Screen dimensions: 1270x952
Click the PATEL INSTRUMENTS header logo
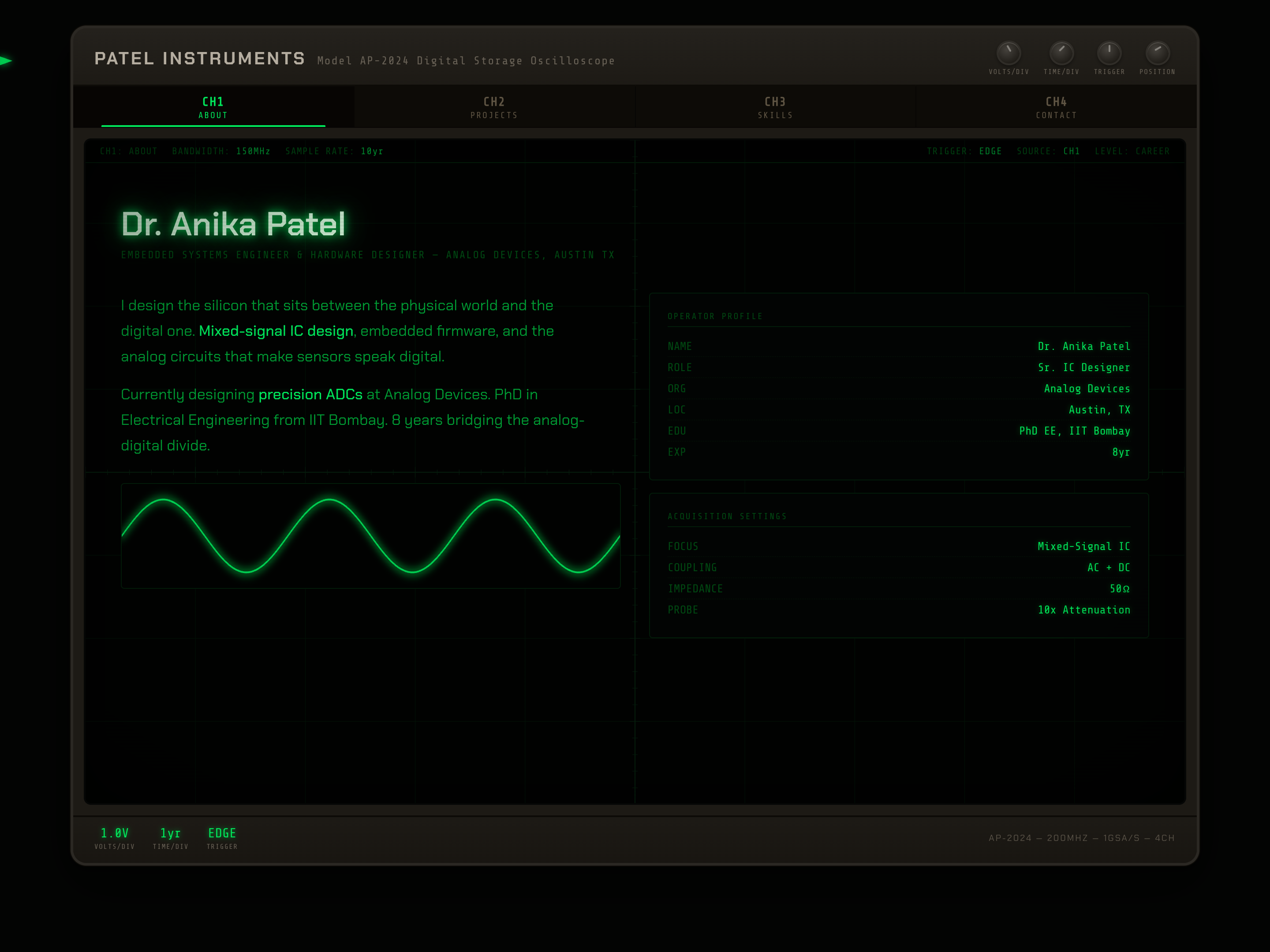200,59
